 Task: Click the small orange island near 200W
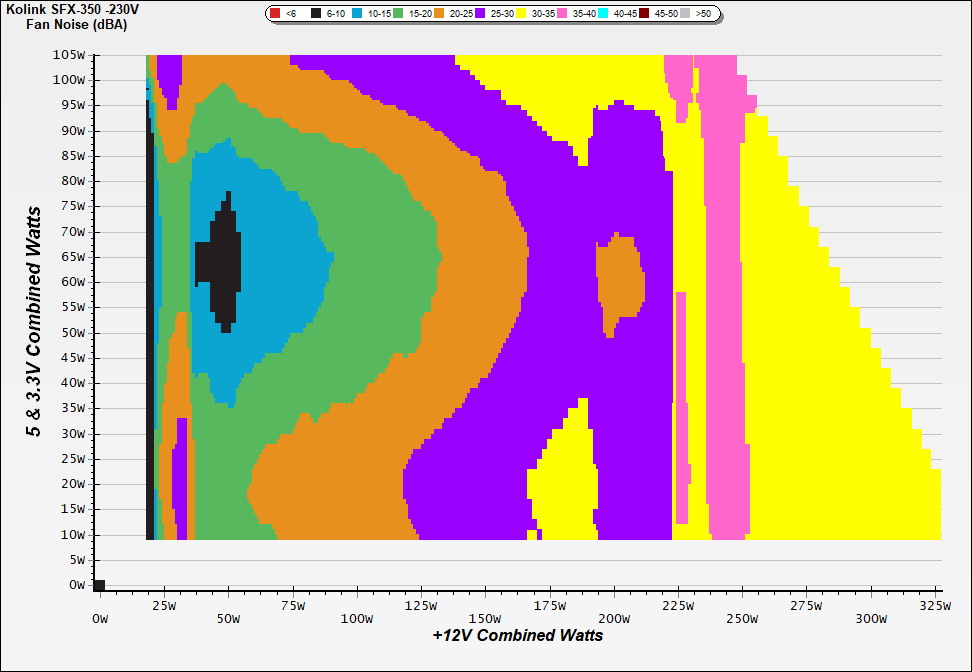(619, 282)
